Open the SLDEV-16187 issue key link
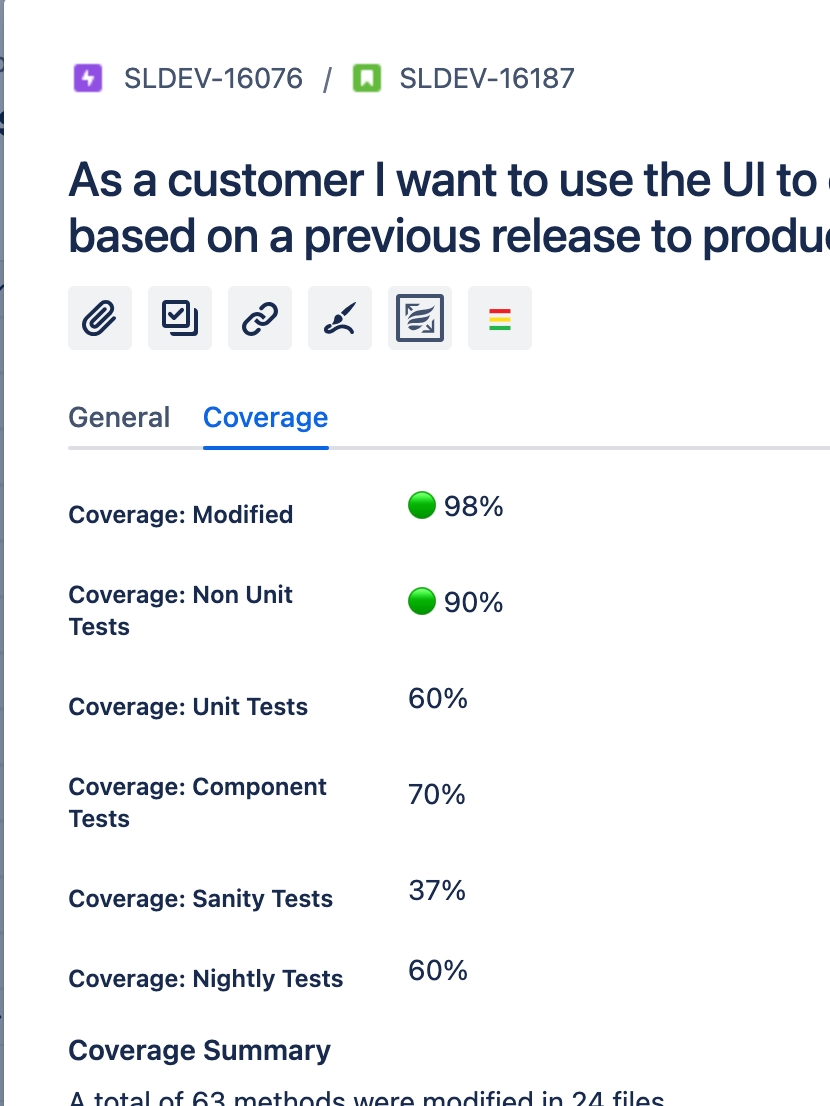830x1106 pixels. click(487, 78)
